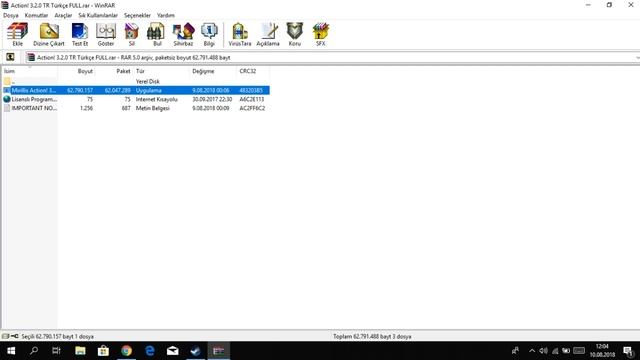Click the taskbar clock showing 12:04
This screenshot has width=640, height=360.
pos(602,351)
